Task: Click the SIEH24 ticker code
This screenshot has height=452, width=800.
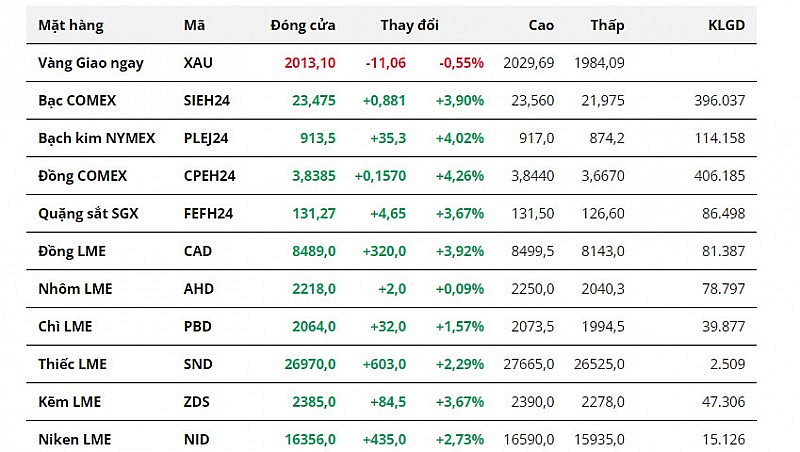Action: (x=207, y=100)
